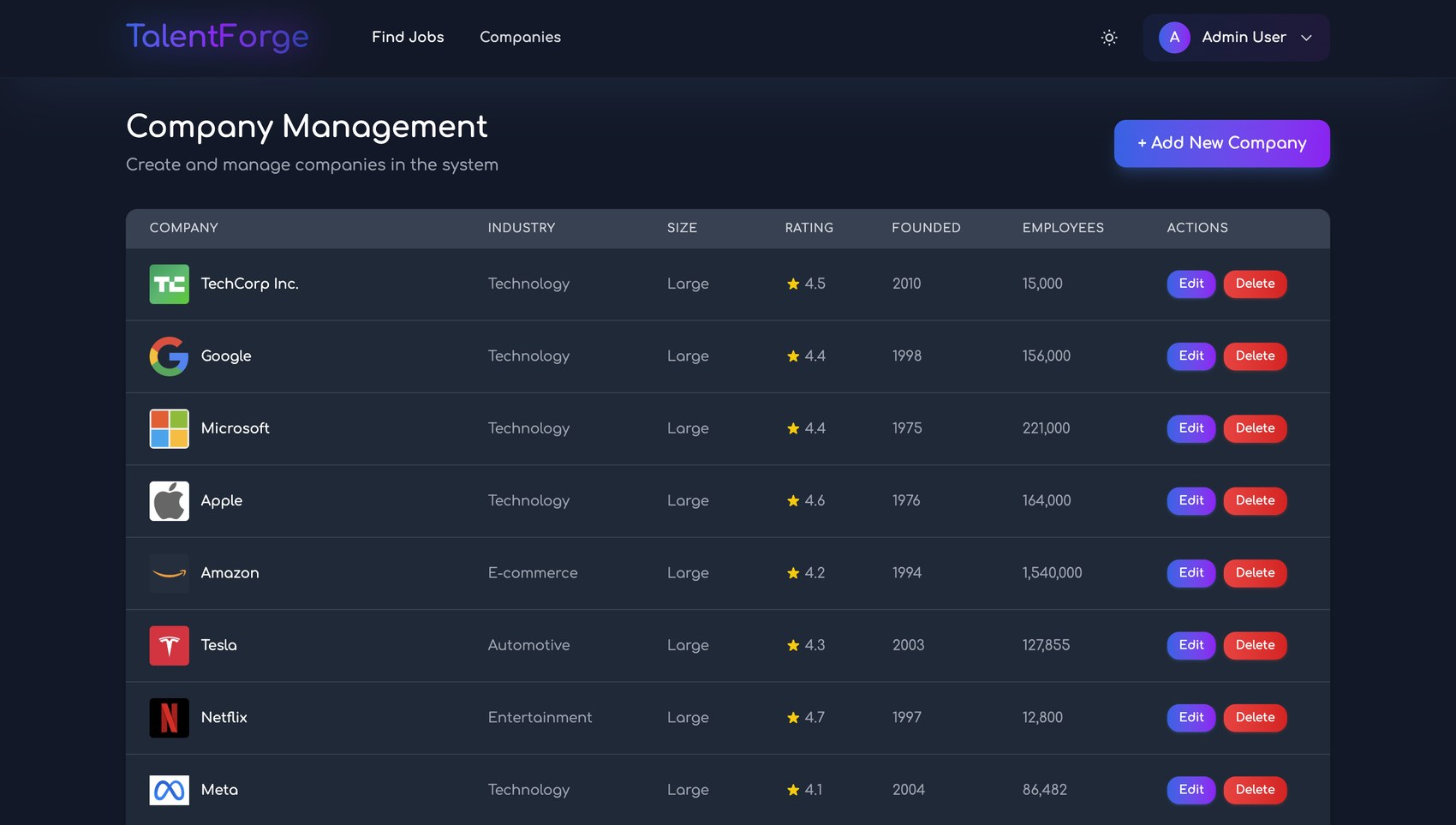Click the Google logo icon
The height and width of the screenshot is (825, 1456).
click(x=170, y=356)
